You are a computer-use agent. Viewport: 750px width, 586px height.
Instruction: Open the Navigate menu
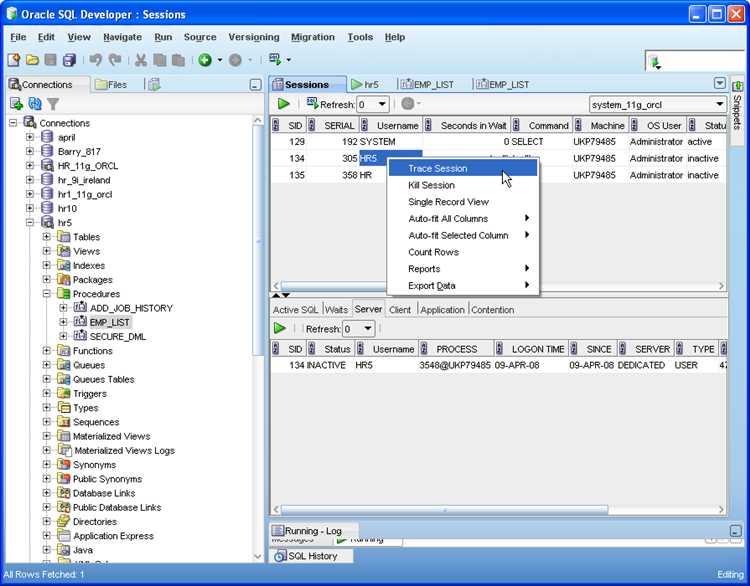(122, 37)
